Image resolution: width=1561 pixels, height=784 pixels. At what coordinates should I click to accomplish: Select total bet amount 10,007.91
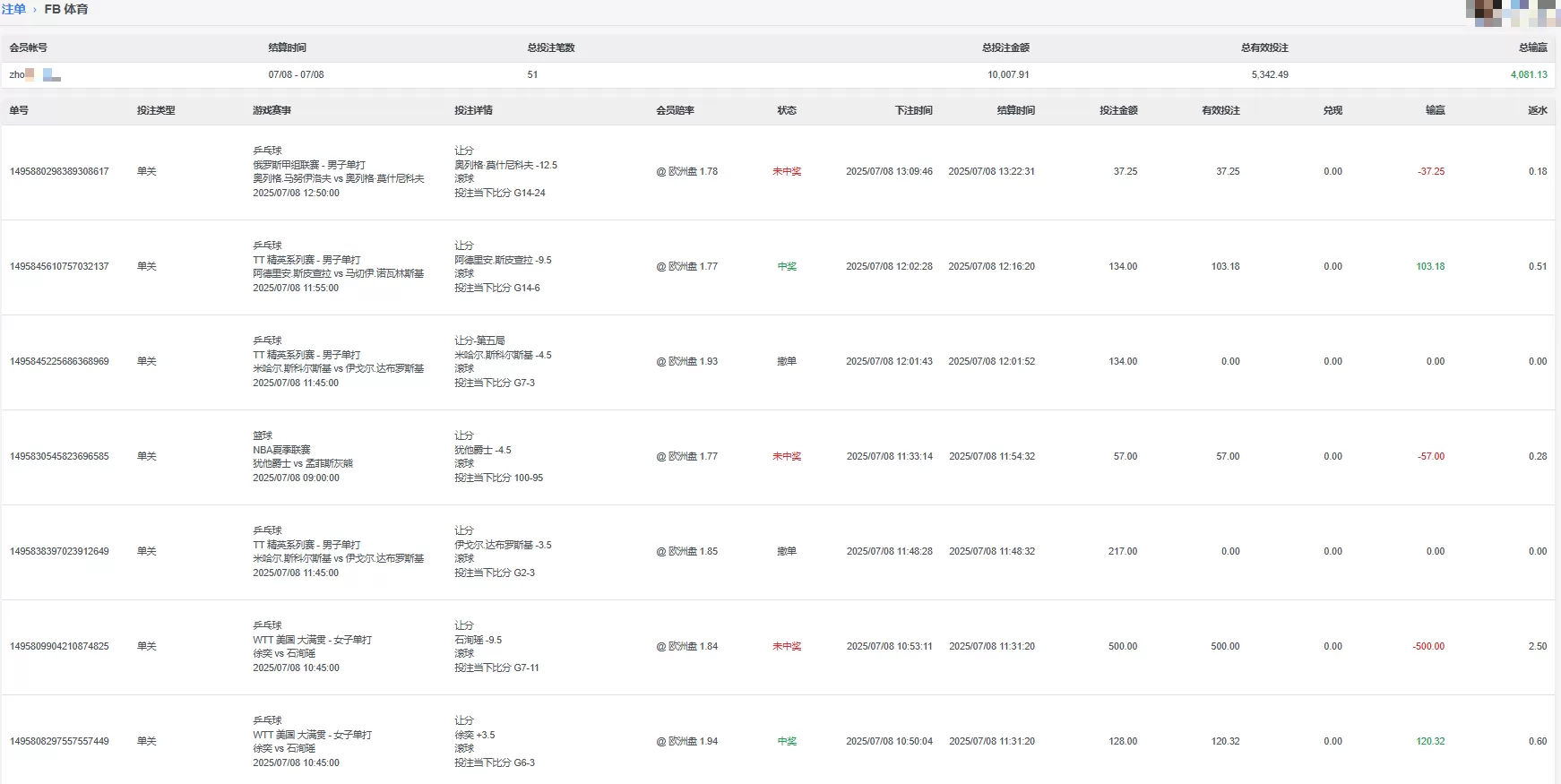(x=1008, y=74)
